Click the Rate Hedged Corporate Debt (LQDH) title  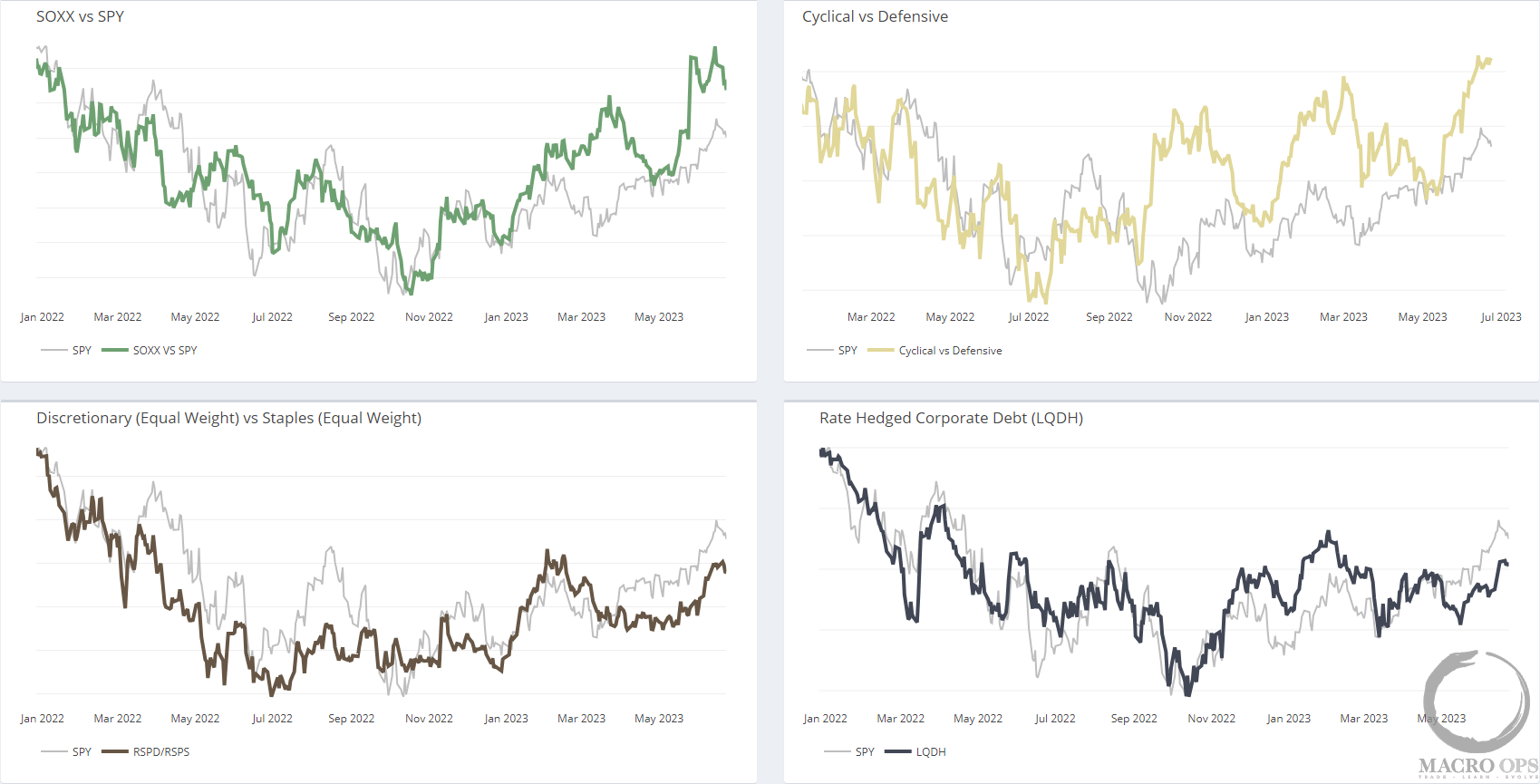[x=951, y=418]
